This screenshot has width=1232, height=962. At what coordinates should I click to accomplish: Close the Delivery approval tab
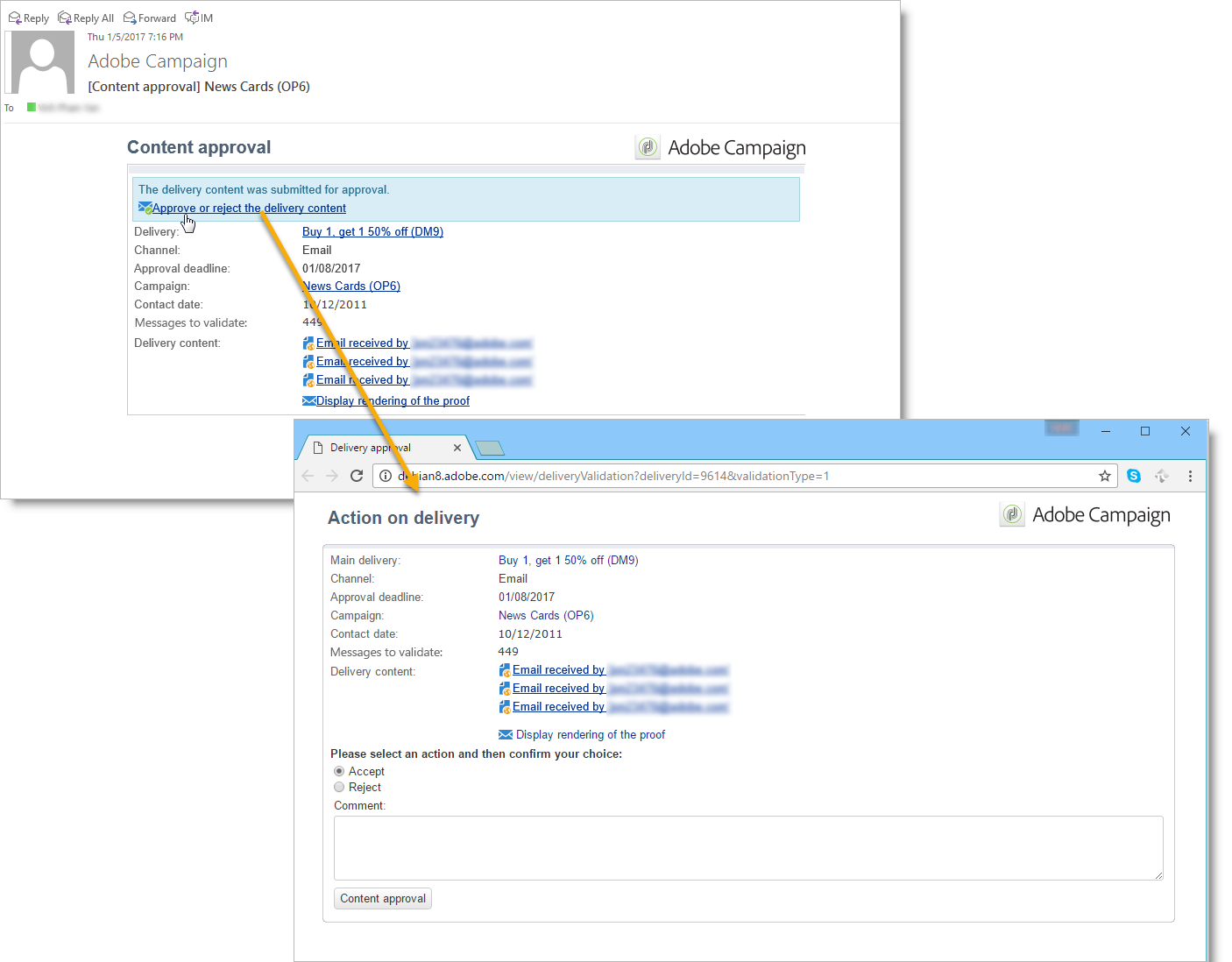pos(457,448)
